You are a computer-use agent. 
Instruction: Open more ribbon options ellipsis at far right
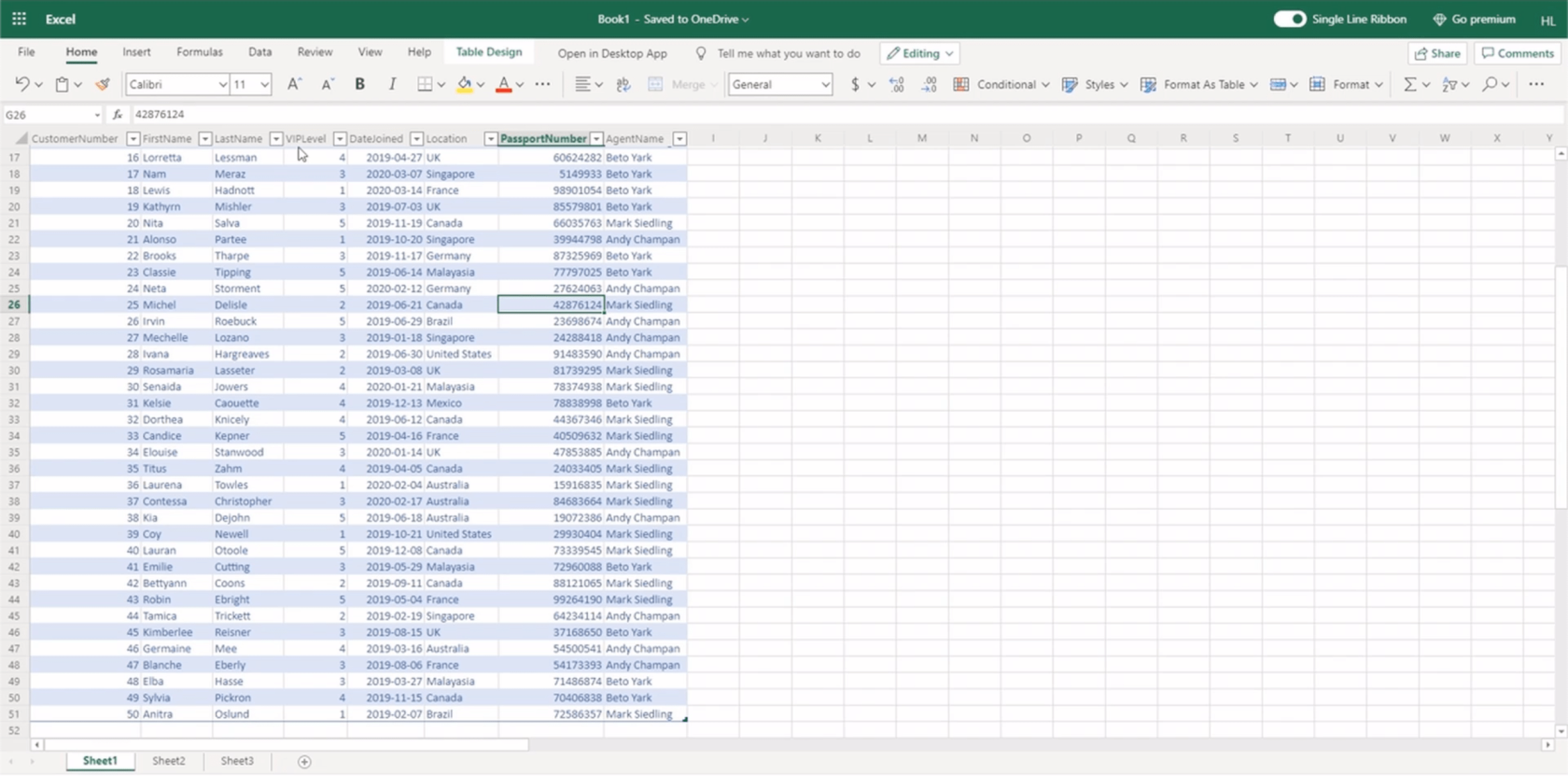[1536, 84]
